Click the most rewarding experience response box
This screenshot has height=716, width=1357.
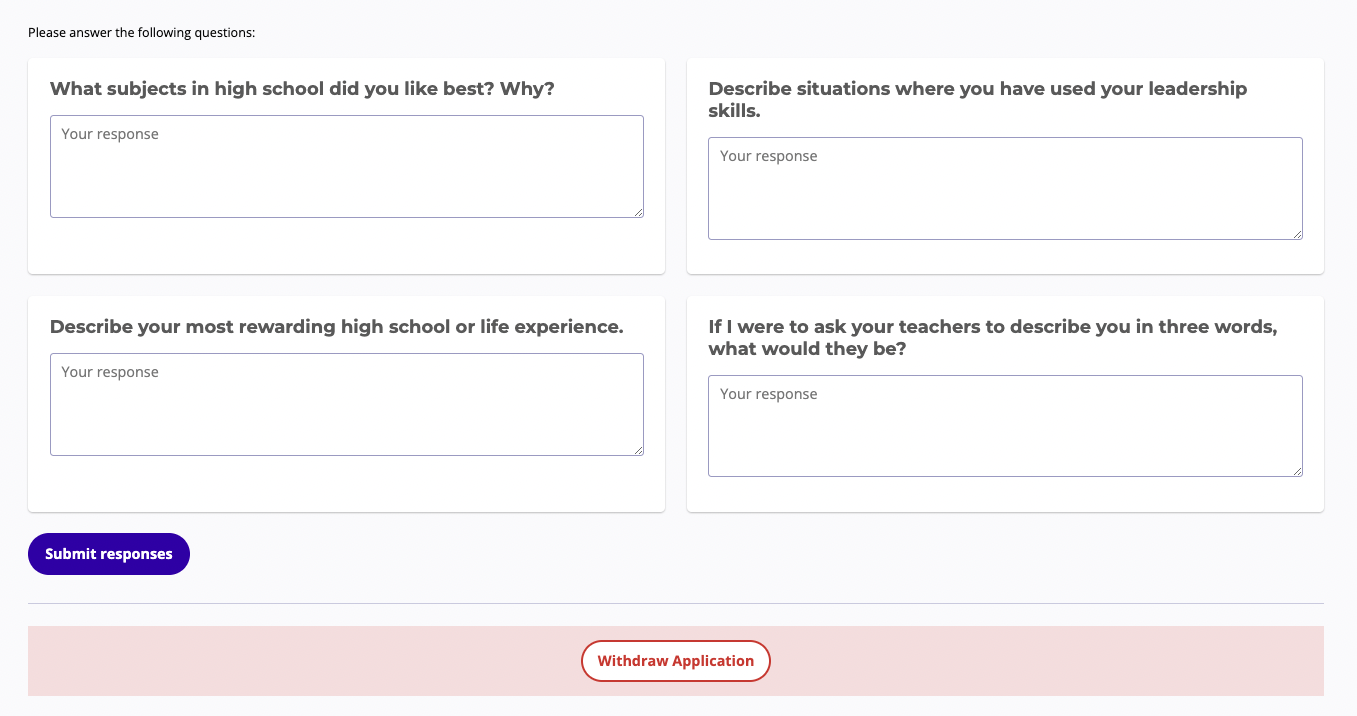346,404
